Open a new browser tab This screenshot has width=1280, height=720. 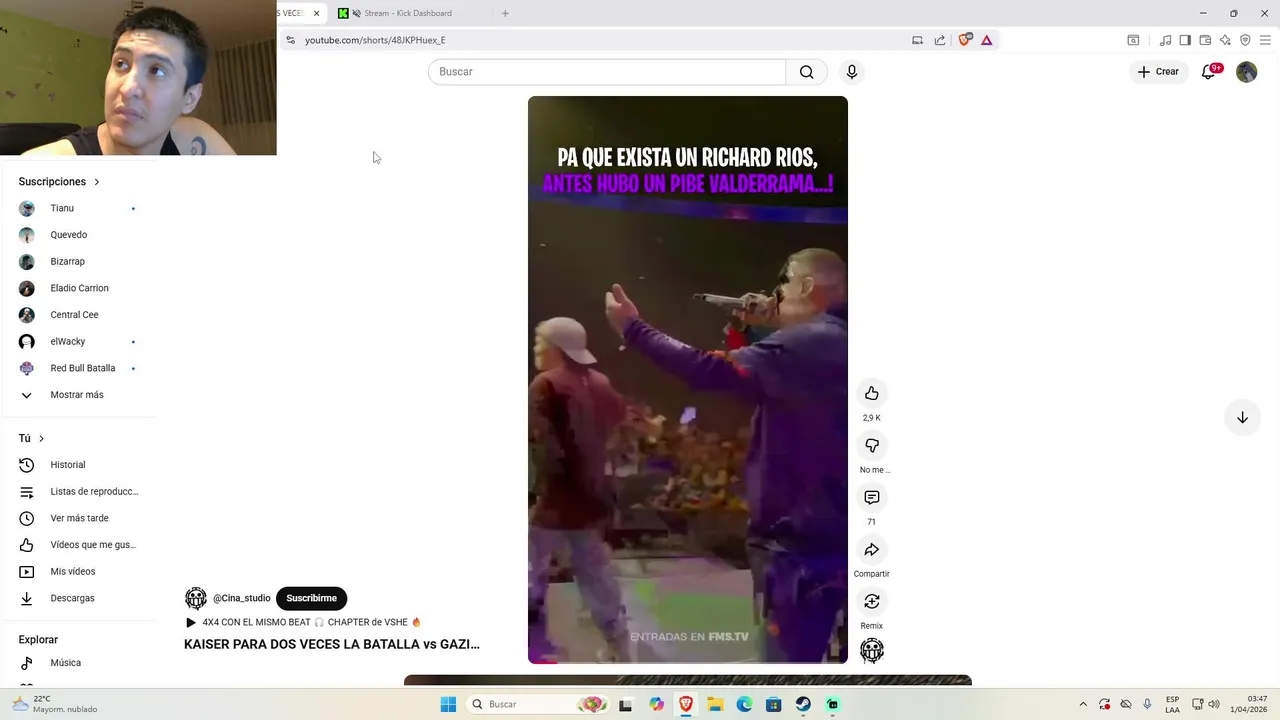[x=505, y=13]
